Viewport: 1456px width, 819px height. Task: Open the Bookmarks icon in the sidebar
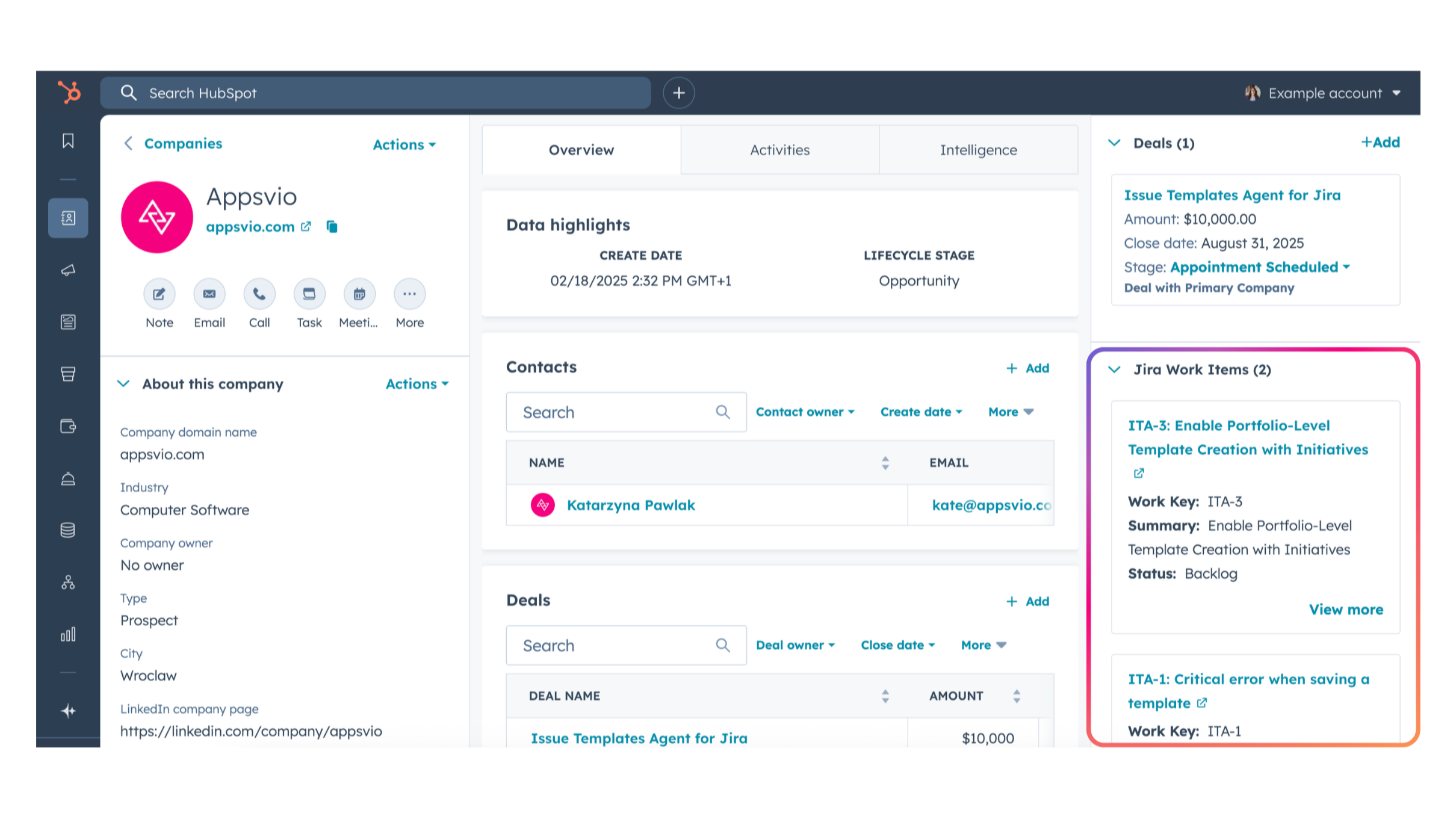(x=68, y=141)
